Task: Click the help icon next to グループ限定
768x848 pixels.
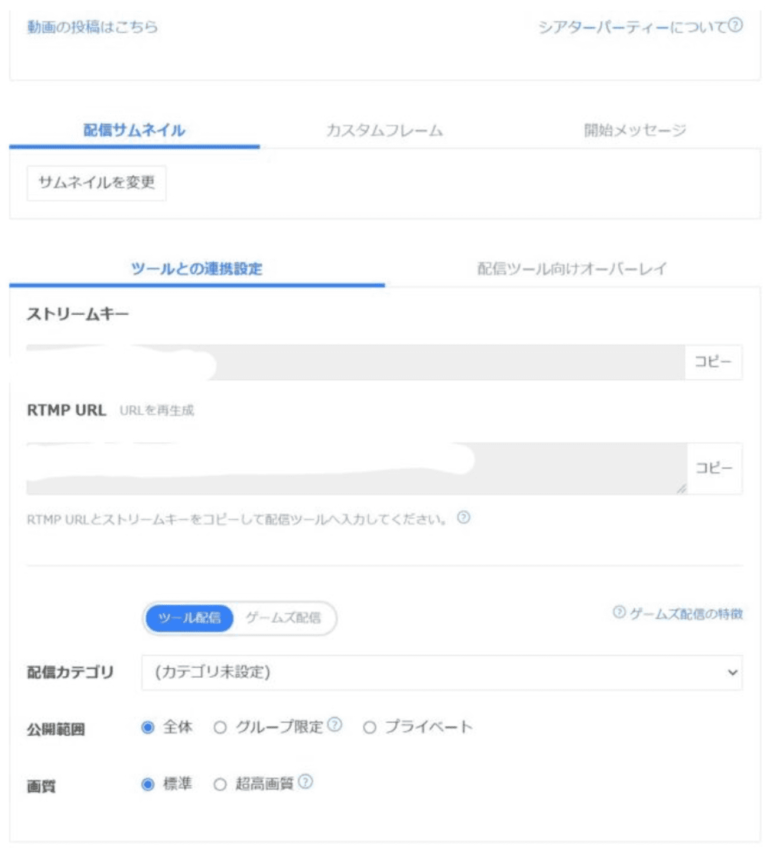Action: 335,724
